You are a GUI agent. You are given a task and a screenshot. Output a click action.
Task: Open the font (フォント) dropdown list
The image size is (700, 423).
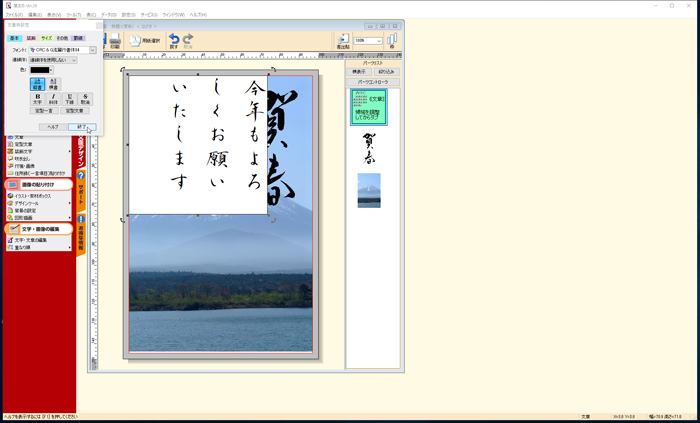tap(93, 49)
